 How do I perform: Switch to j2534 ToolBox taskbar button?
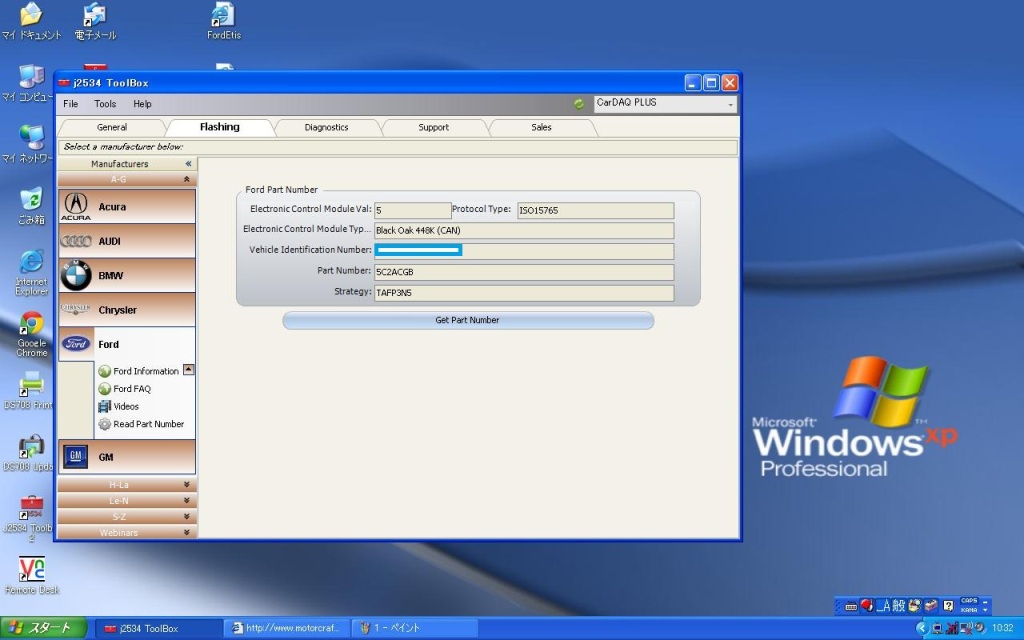pyautogui.click(x=157, y=628)
